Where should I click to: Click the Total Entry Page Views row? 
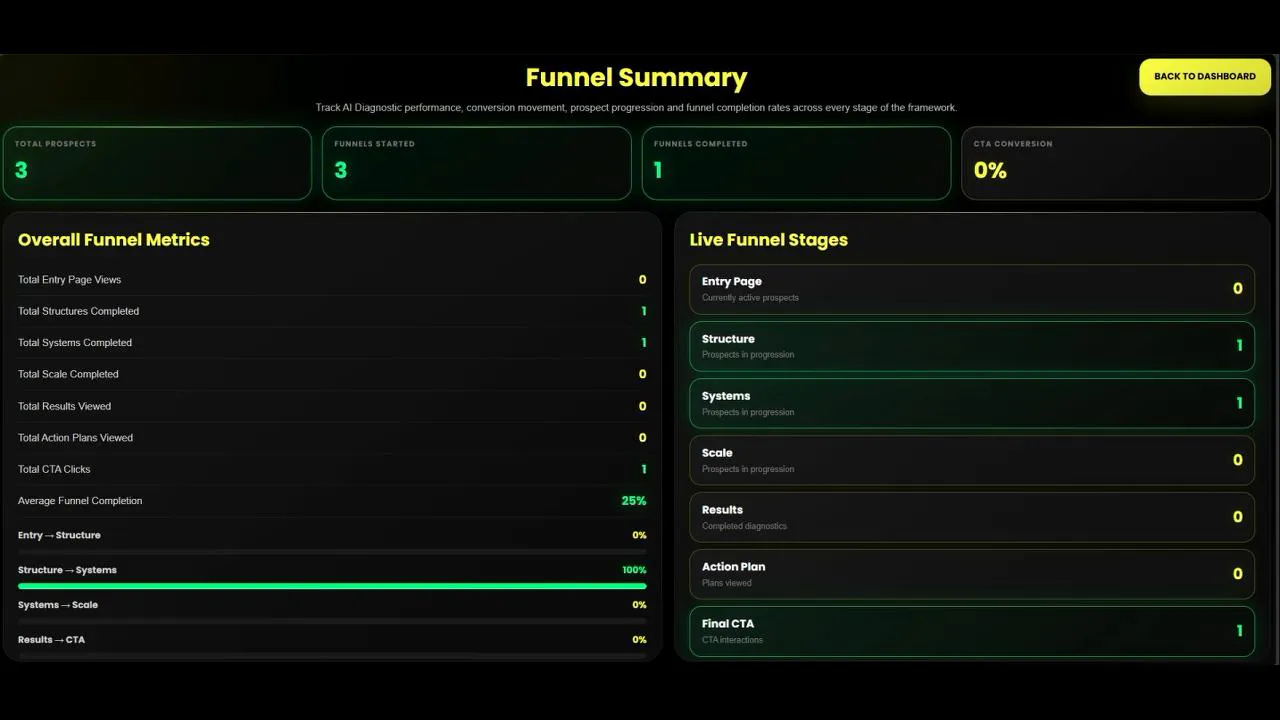pyautogui.click(x=332, y=280)
